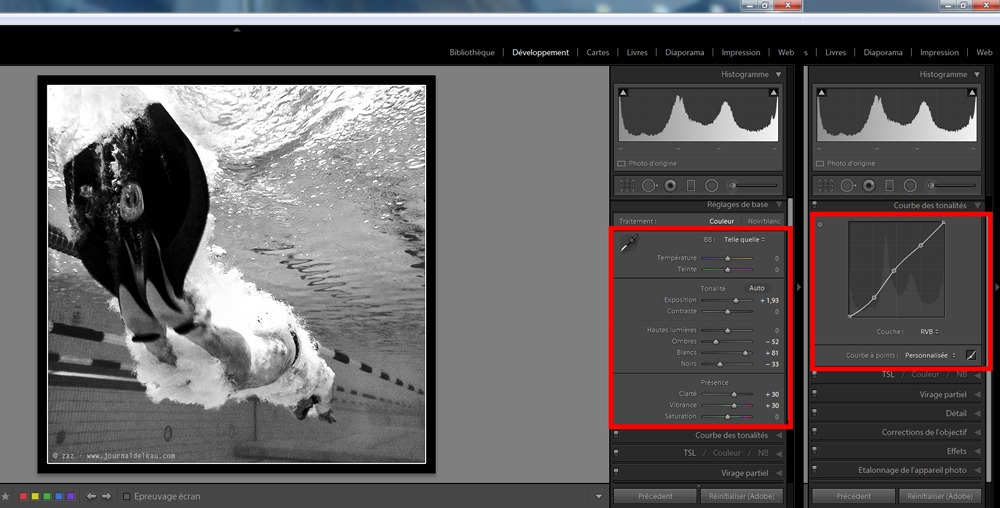Toggle the collapsed Courbe des tonalités panel switch
The width and height of the screenshot is (1000, 508).
616,435
